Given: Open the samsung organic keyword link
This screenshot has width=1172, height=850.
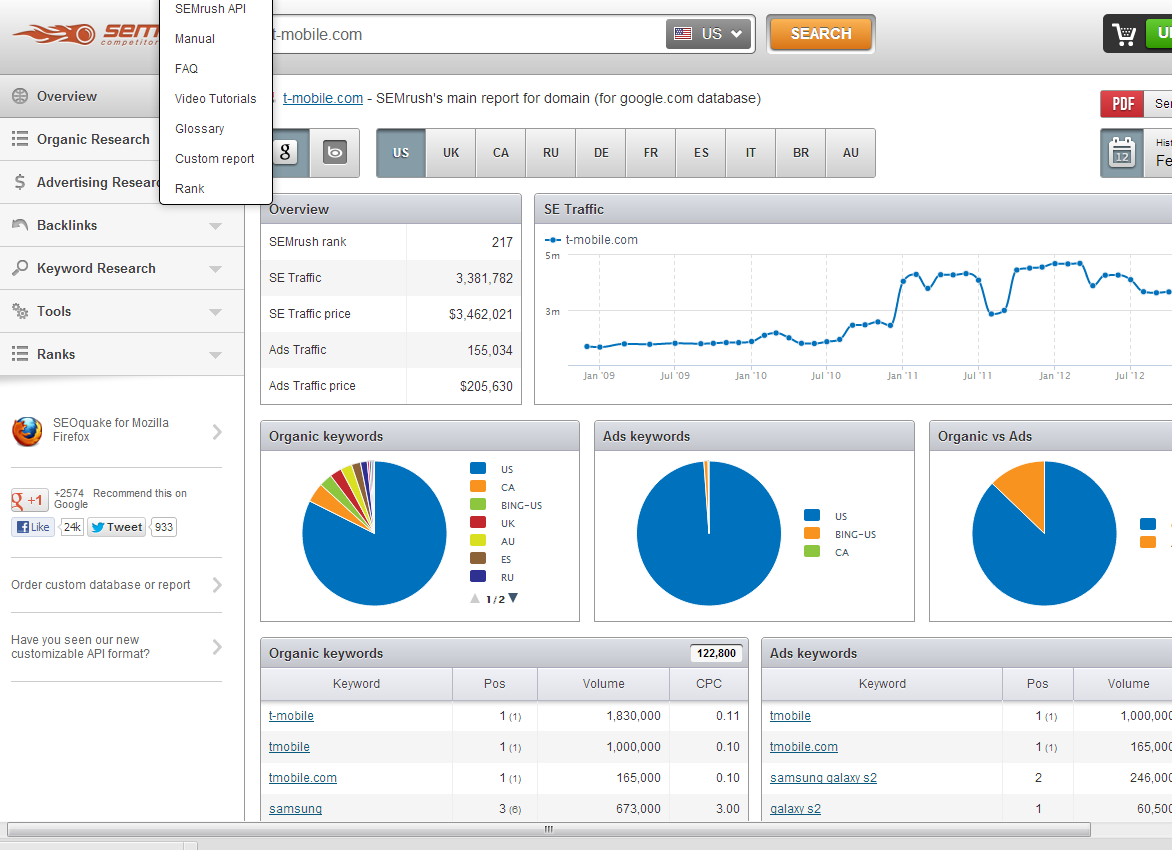Looking at the screenshot, I should pos(295,808).
